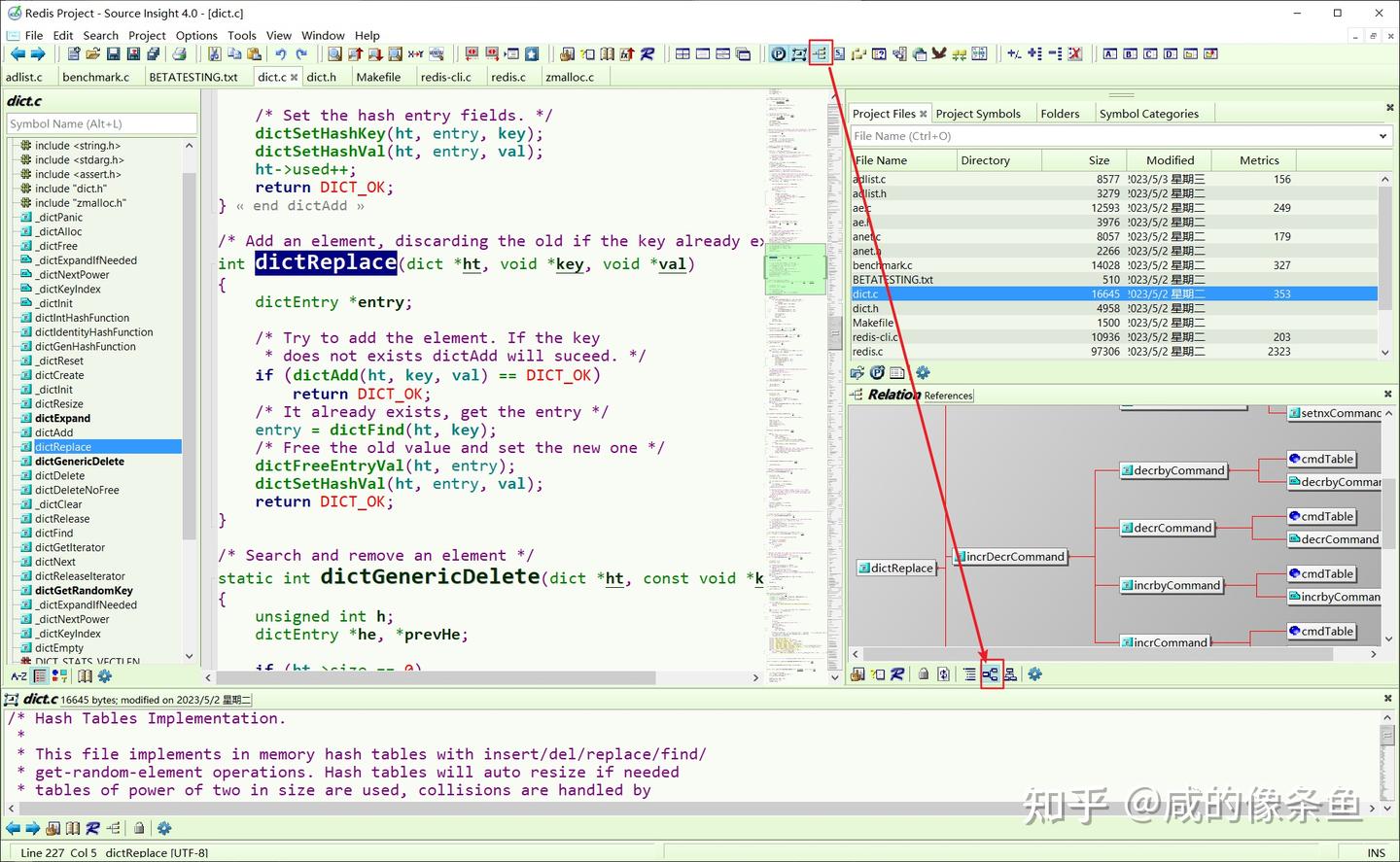
Task: Click the Print toolbar icon
Action: [x=179, y=54]
